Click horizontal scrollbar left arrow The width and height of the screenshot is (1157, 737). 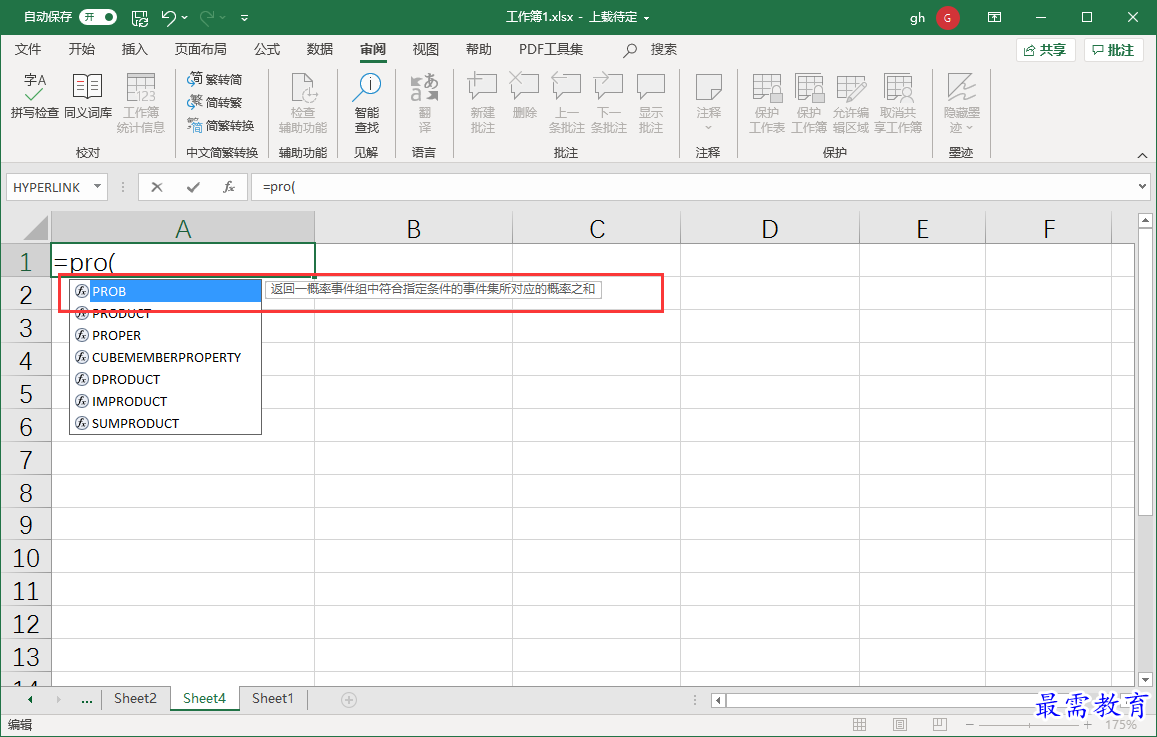pyautogui.click(x=718, y=700)
